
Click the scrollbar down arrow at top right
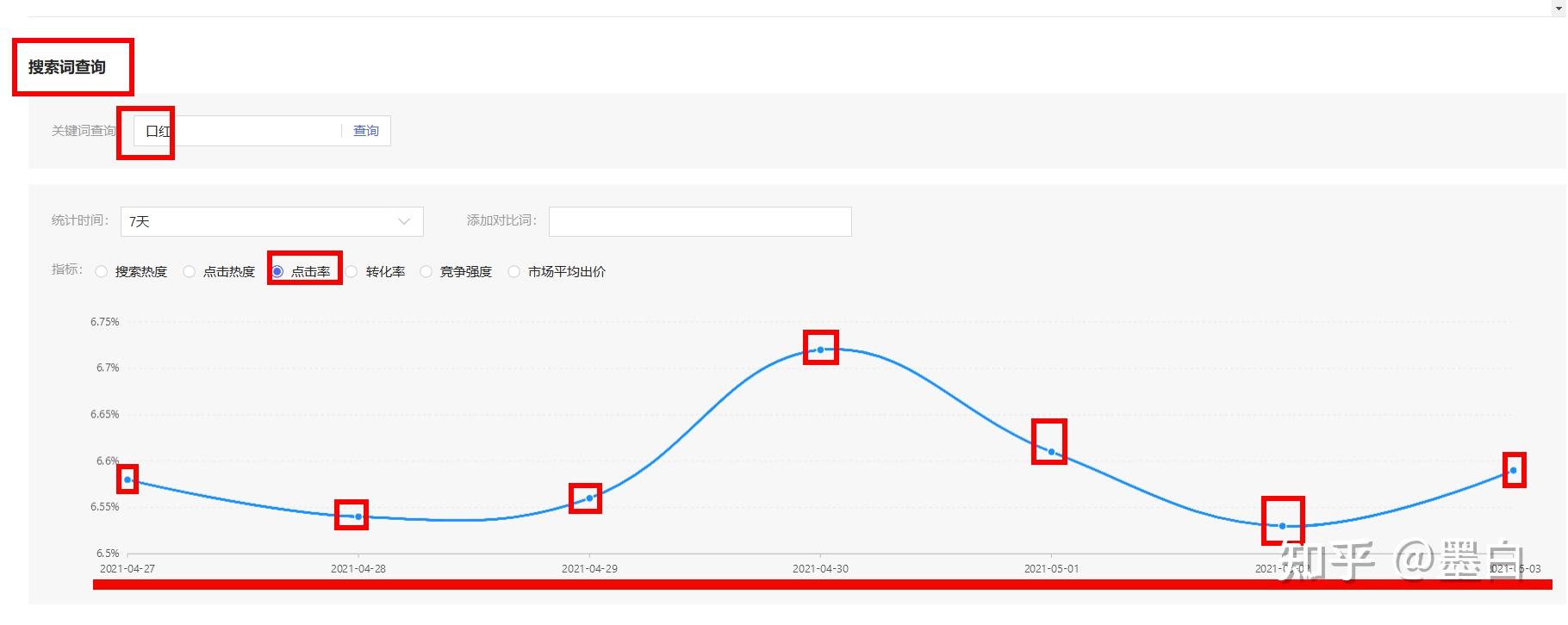(x=1560, y=7)
